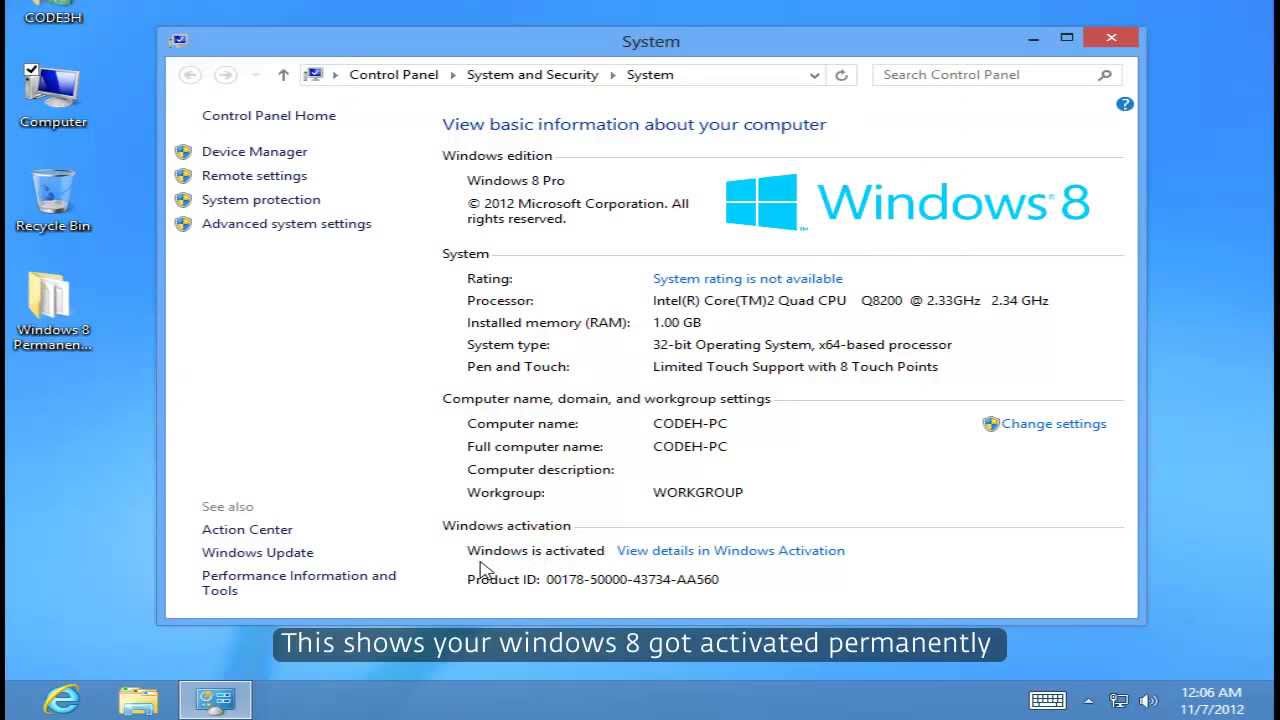The width and height of the screenshot is (1280, 720).
Task: Click the shield icon beside System protection
Action: [183, 200]
